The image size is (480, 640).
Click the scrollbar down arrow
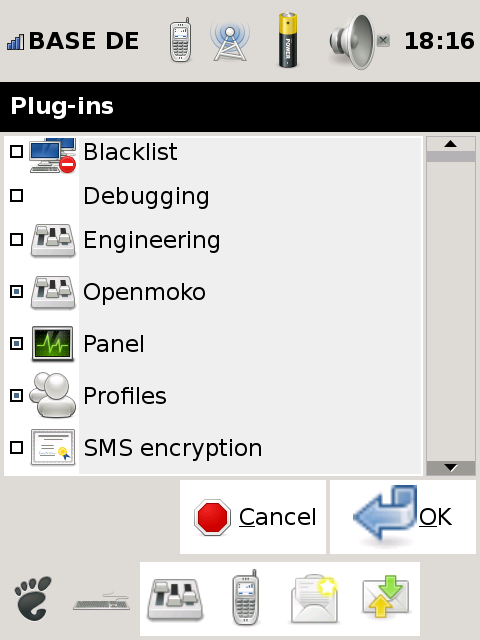(451, 468)
